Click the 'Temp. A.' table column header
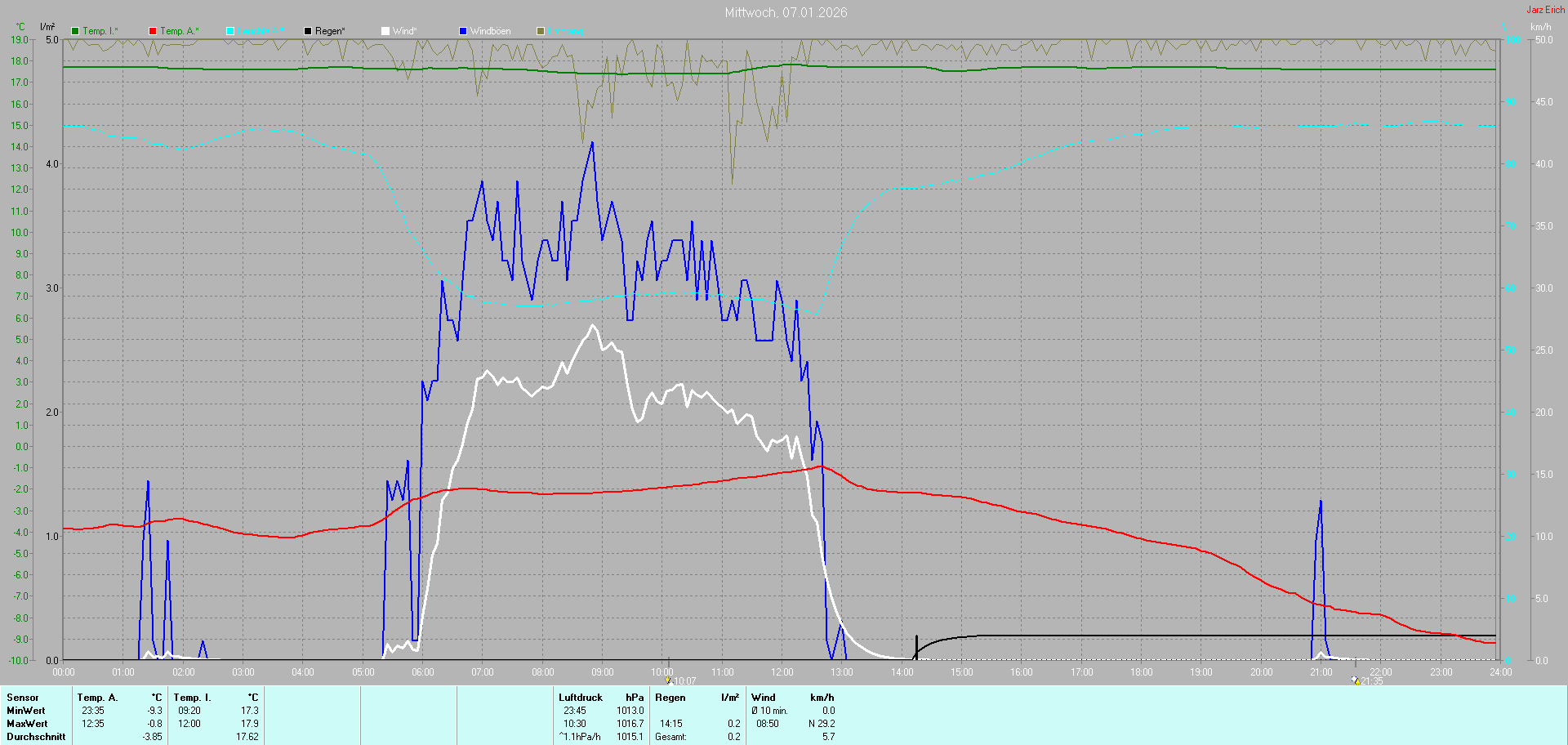Screen dimensions: 1568x745 coord(98,698)
